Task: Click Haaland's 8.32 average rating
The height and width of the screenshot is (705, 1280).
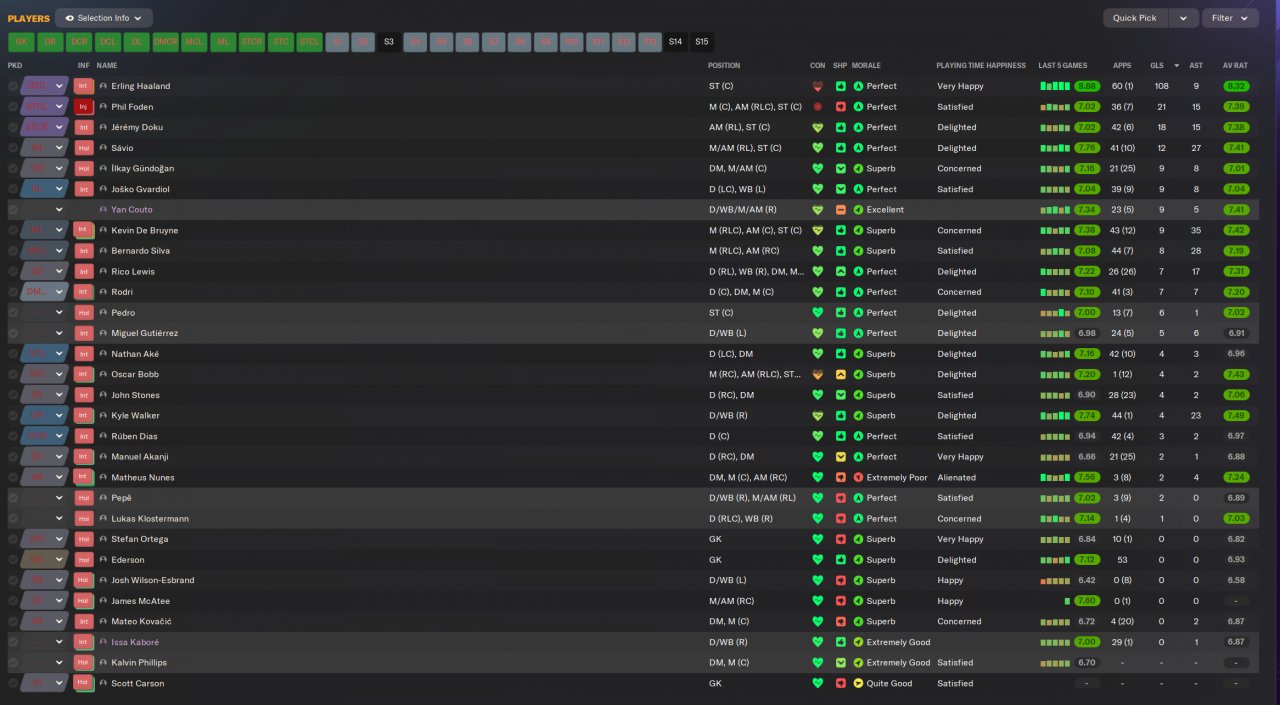Action: (x=1236, y=86)
